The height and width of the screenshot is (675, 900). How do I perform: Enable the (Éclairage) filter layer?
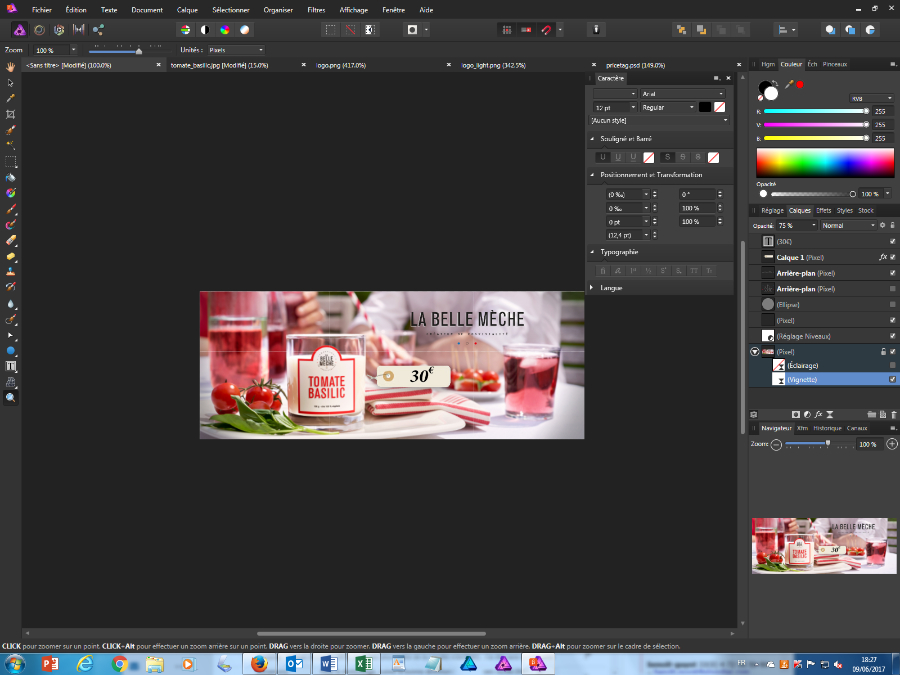tap(893, 365)
